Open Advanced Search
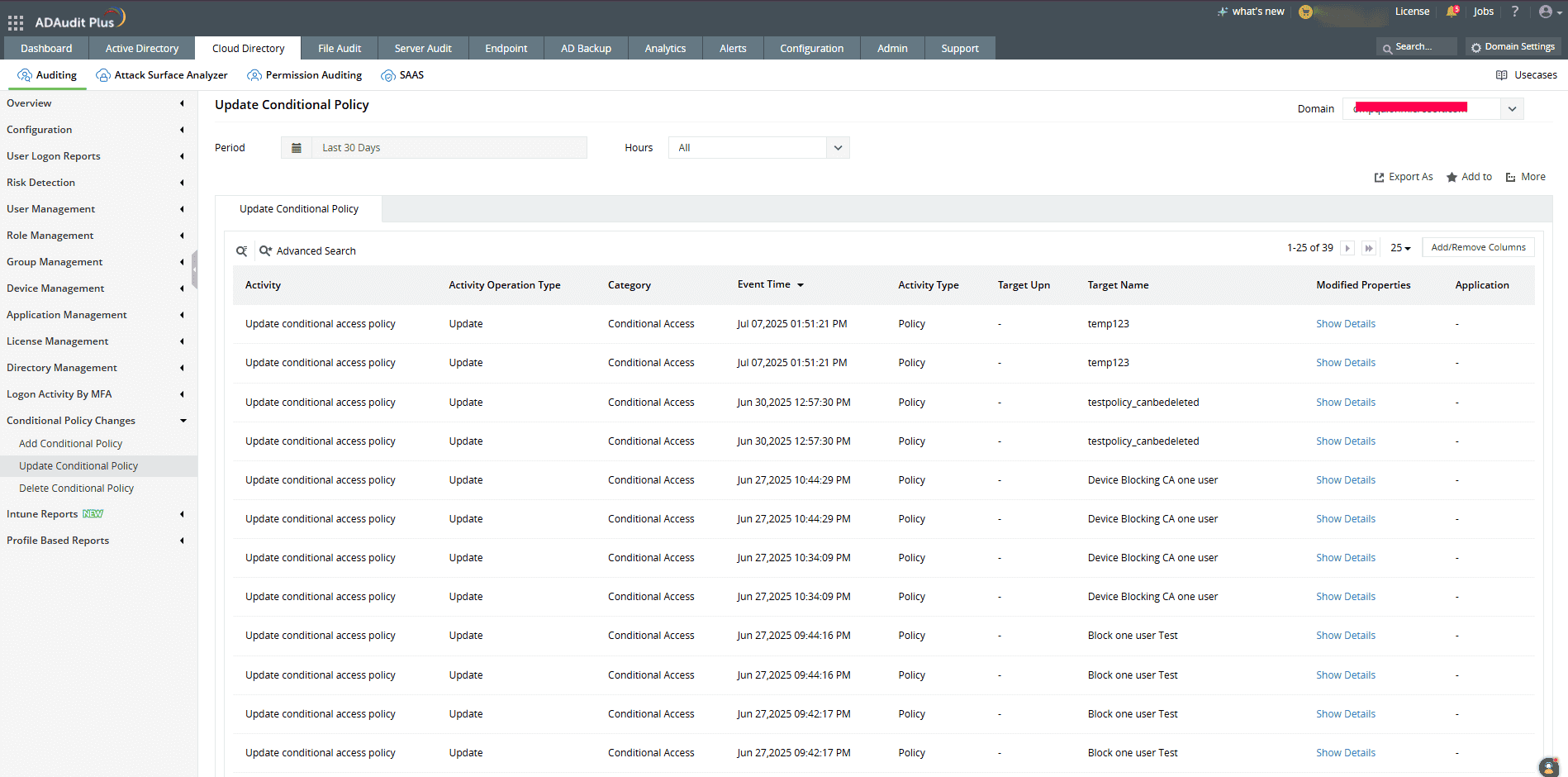Screen dimensions: 1568x777 click(316, 250)
